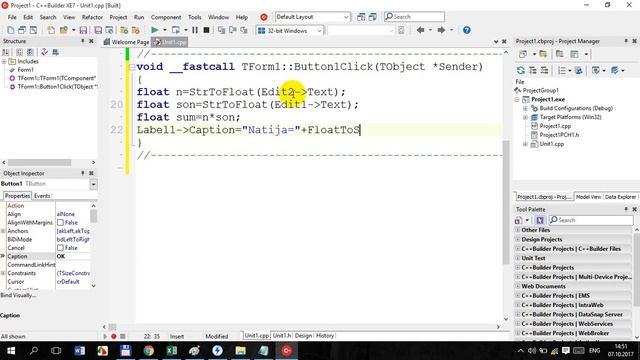Pause the running program

pos(195,30)
